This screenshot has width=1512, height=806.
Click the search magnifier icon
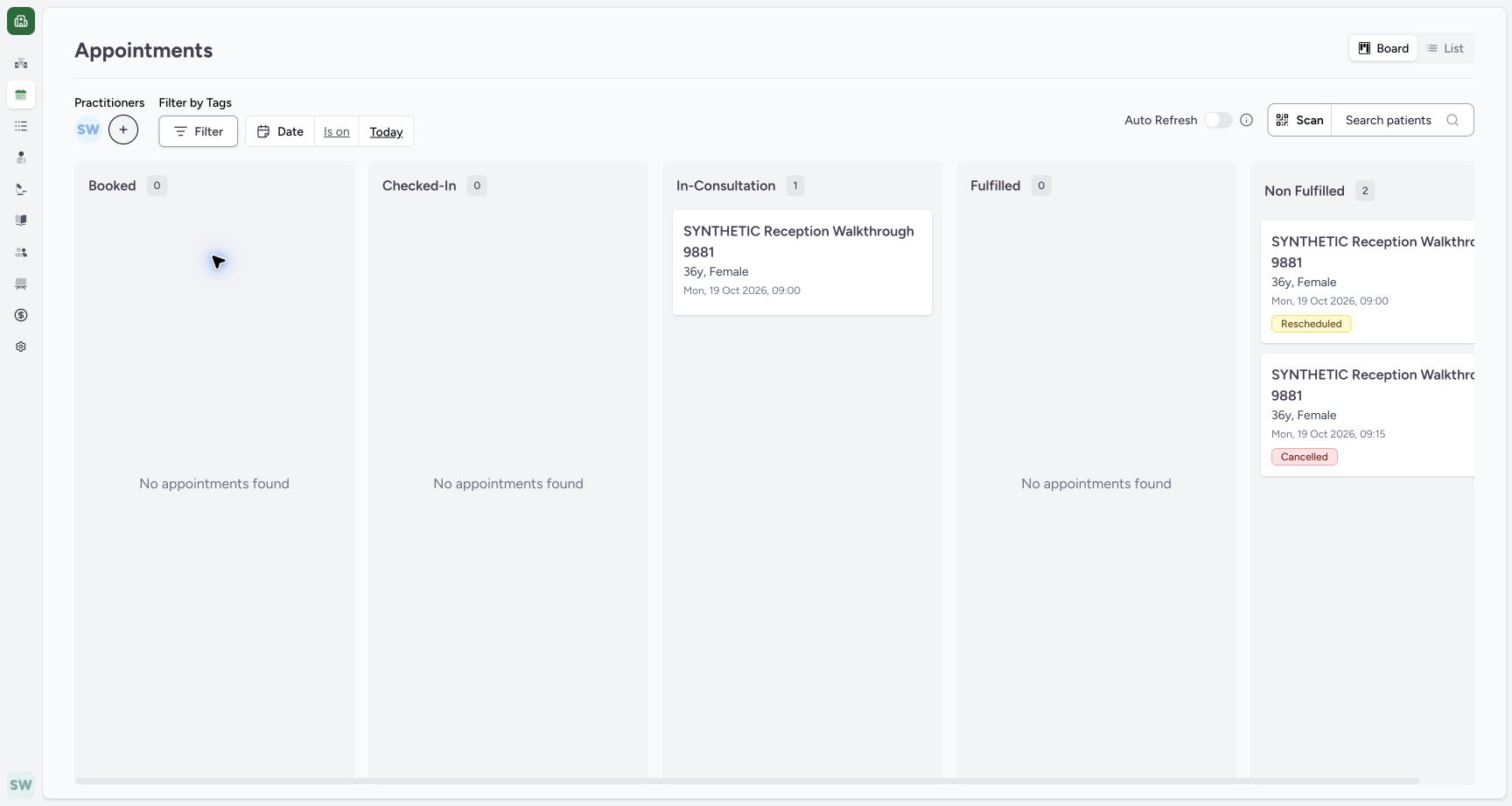tap(1452, 120)
